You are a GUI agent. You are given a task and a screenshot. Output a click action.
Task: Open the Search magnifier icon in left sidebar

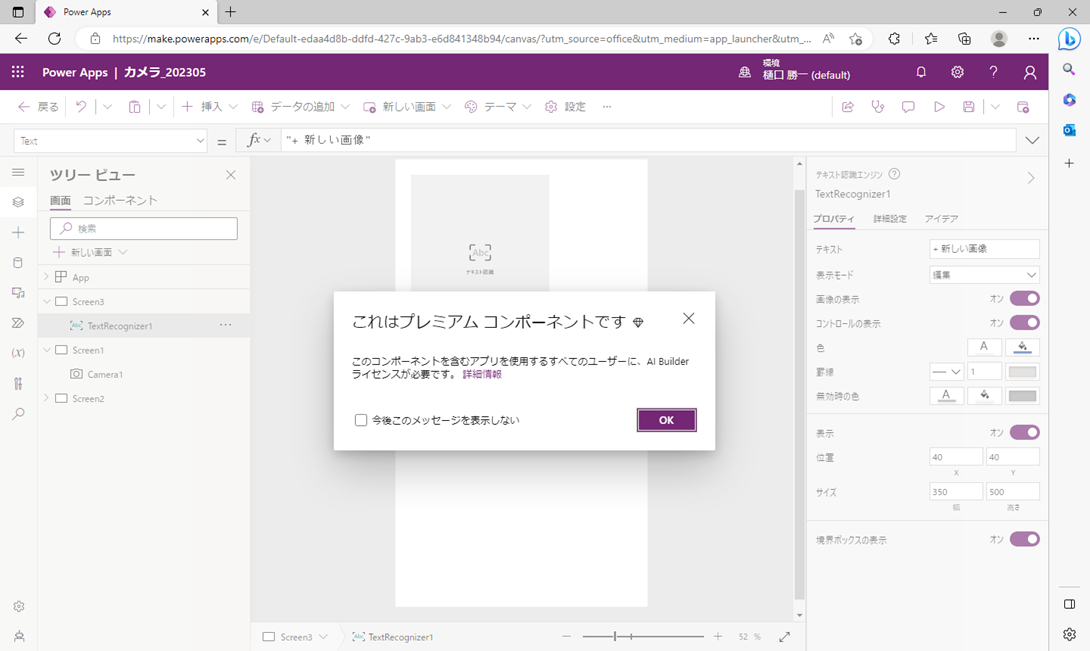tap(18, 413)
